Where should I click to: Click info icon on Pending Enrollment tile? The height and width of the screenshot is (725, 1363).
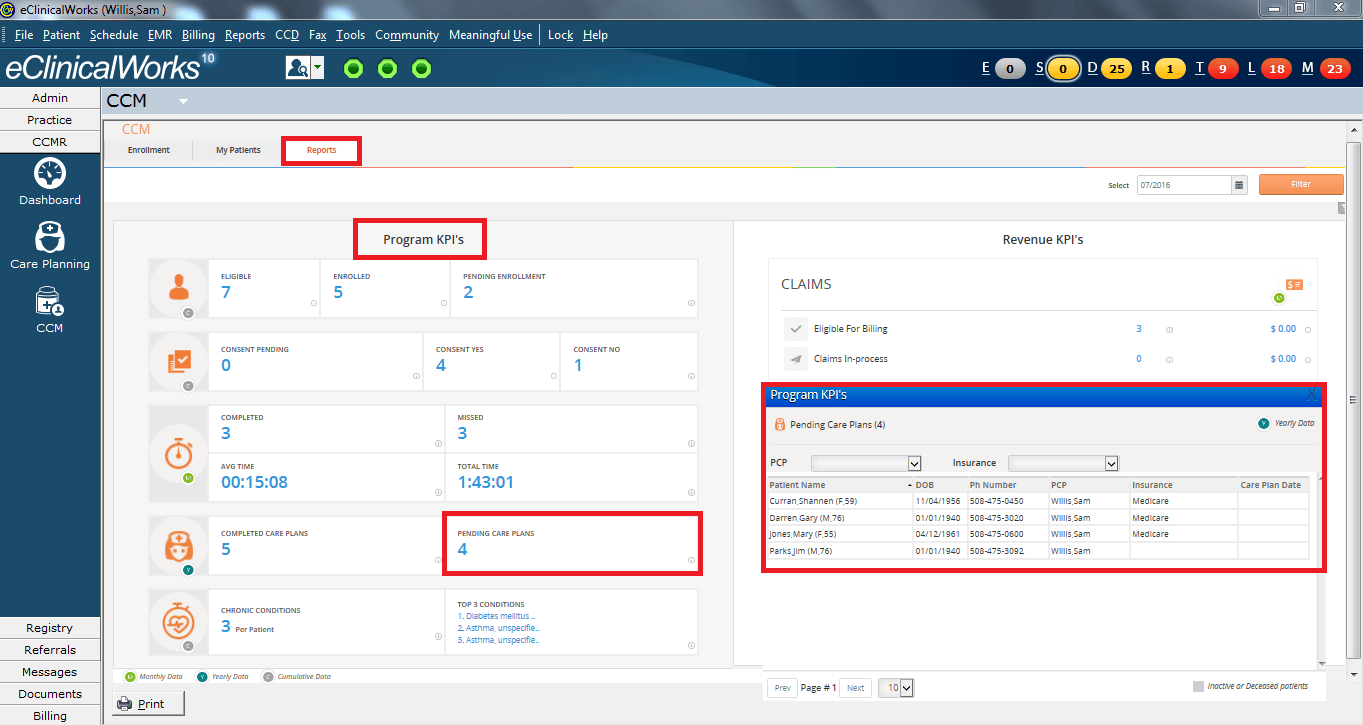tap(691, 302)
